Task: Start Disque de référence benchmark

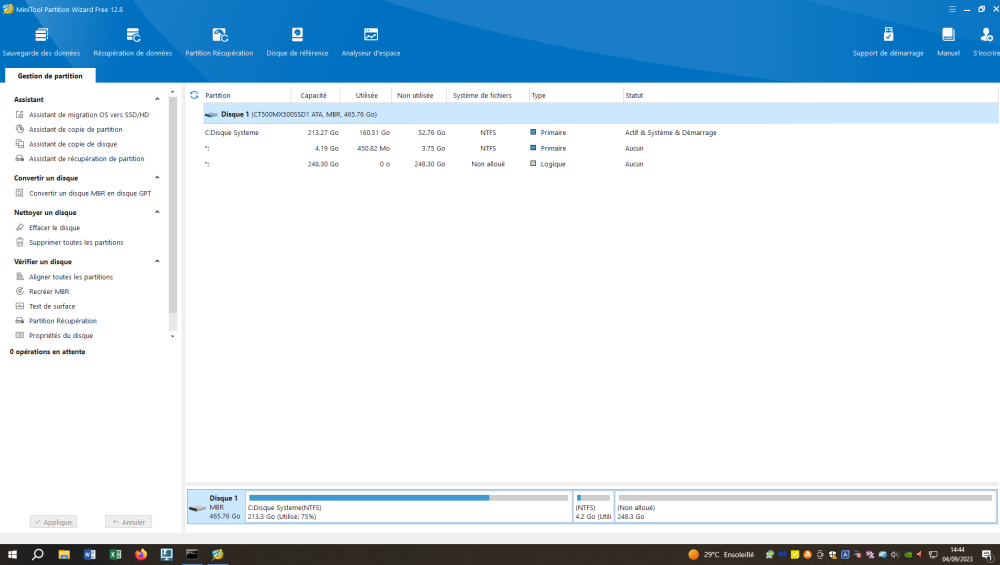Action: click(x=297, y=41)
